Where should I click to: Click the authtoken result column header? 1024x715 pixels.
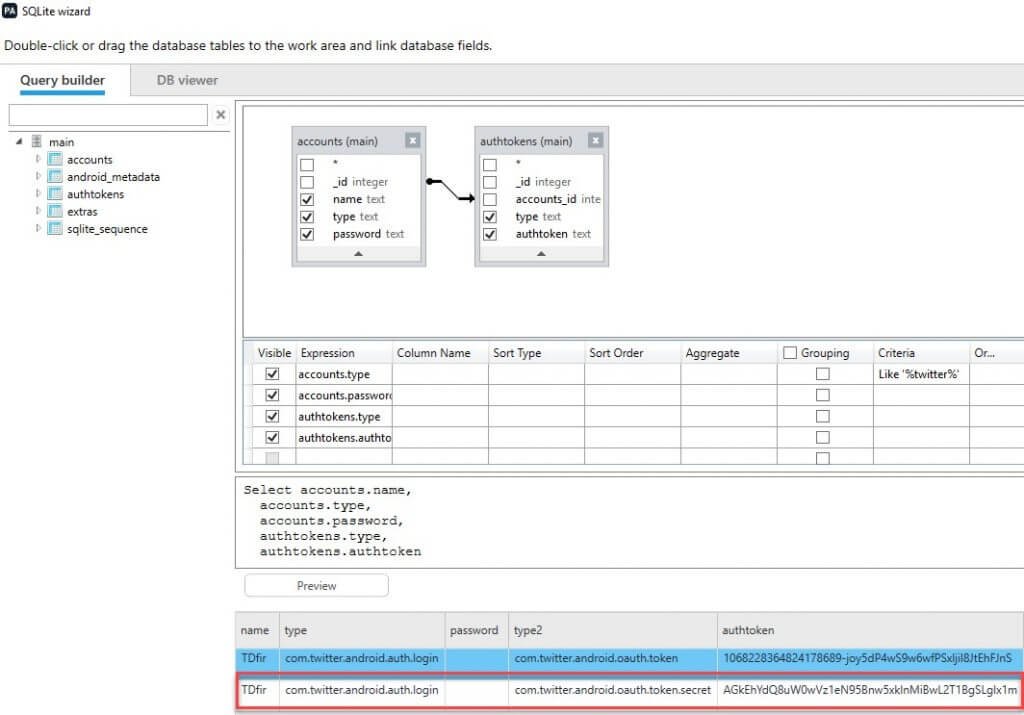(871, 630)
